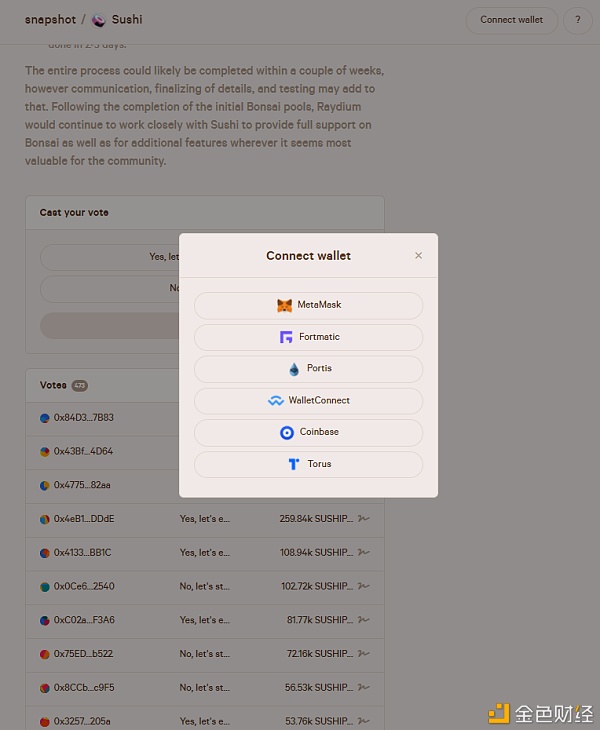Click the greyed-out Vote submit button
Image resolution: width=600 pixels, height=730 pixels.
click(x=110, y=325)
